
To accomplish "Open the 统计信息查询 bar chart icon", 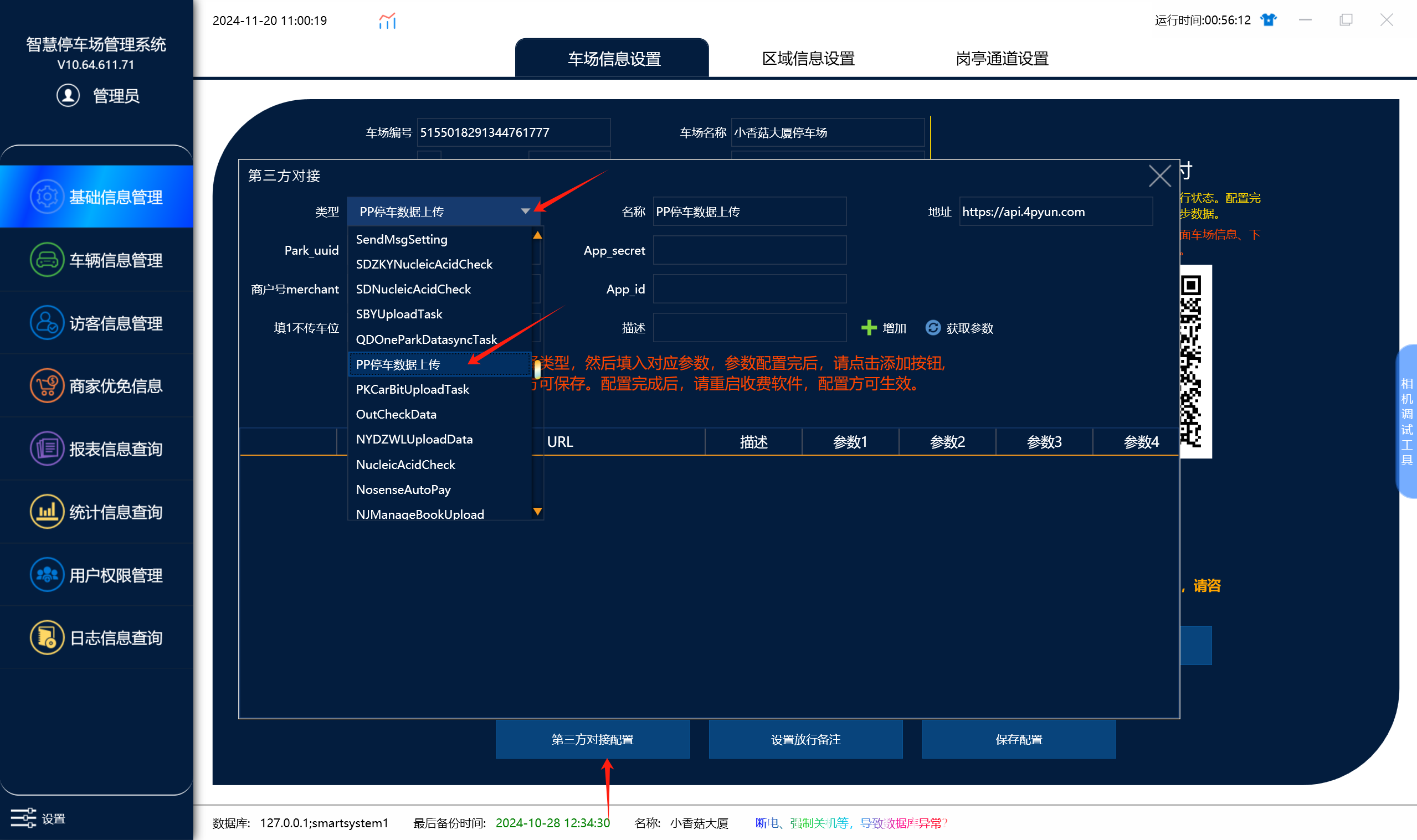I will [x=47, y=512].
